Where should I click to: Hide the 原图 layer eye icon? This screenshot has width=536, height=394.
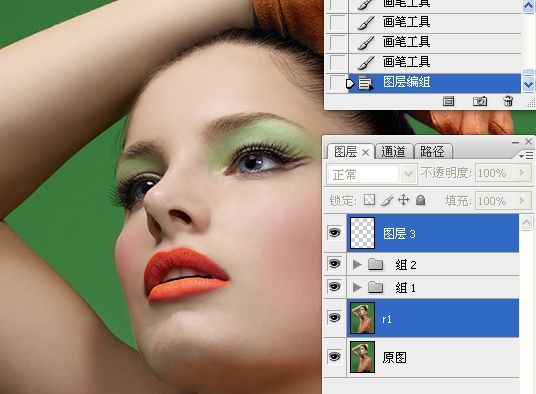335,357
